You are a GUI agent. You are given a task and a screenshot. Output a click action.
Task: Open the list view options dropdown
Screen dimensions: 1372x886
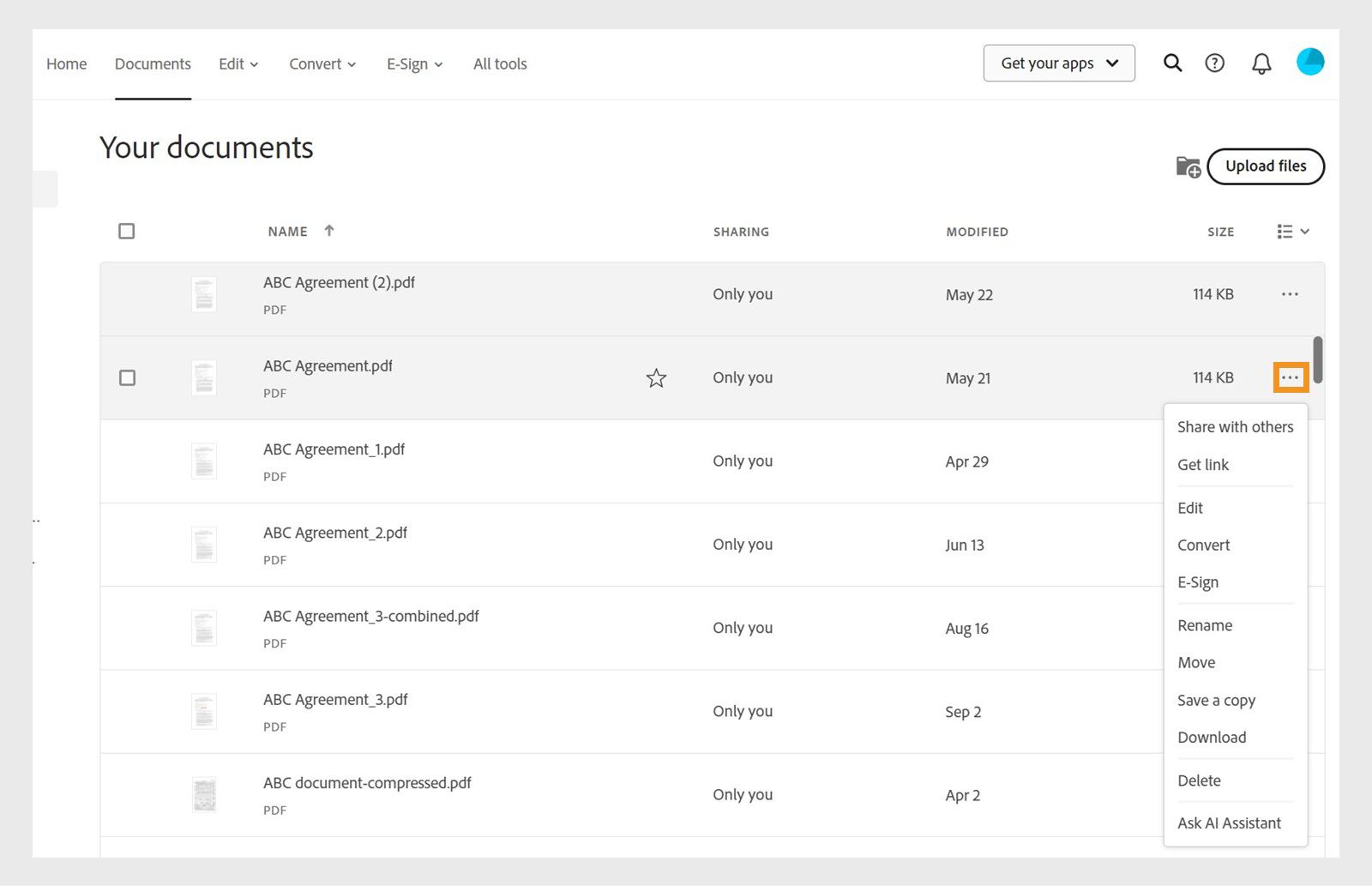pos(1292,232)
